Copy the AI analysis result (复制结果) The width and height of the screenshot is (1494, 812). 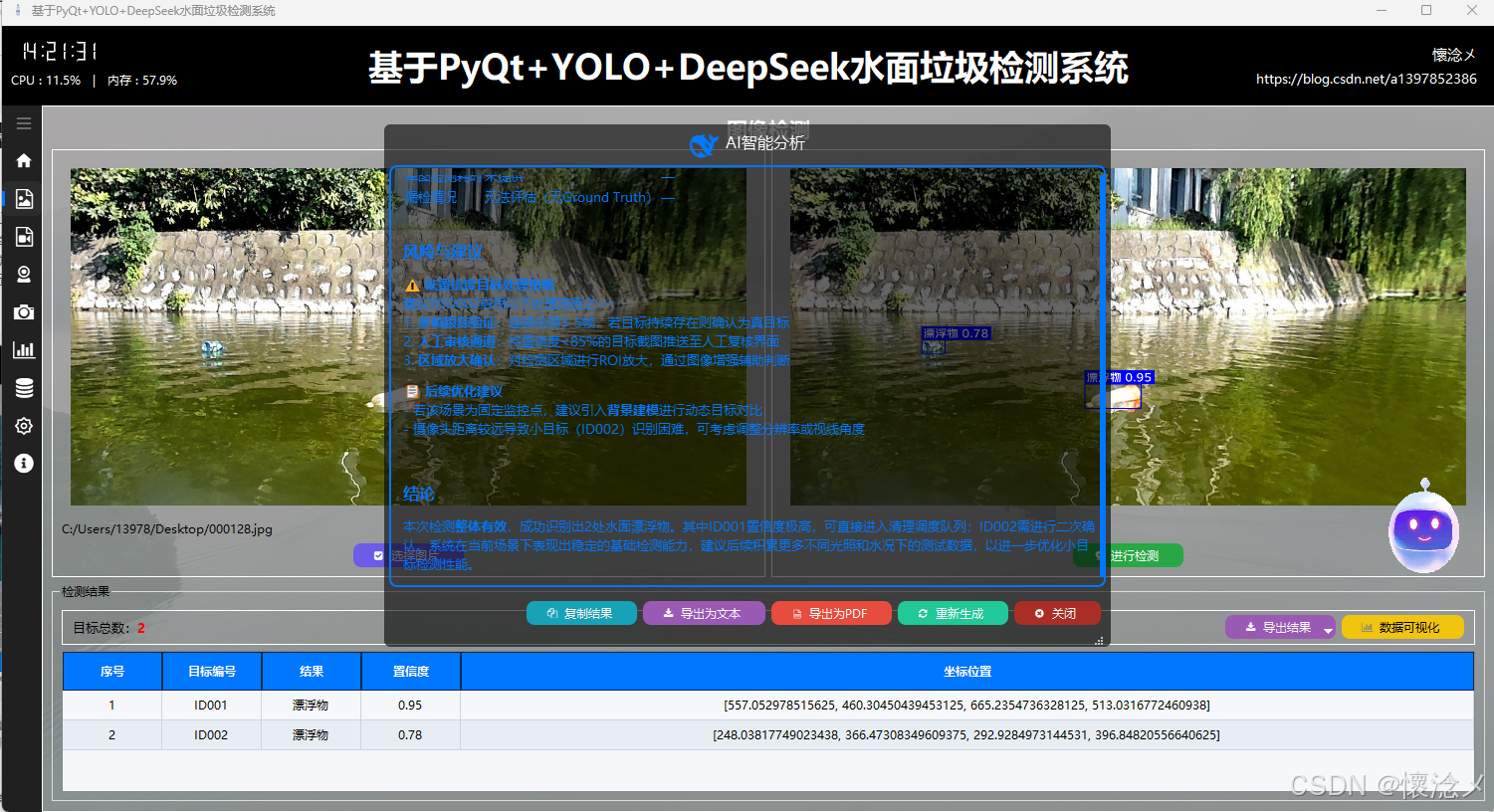pyautogui.click(x=581, y=613)
